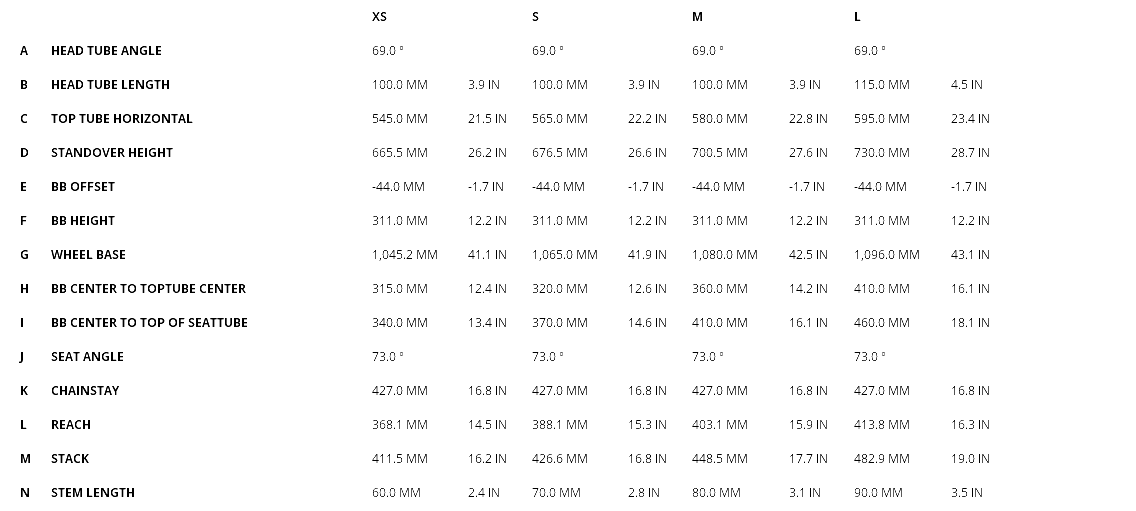Click the SEAT ANGLE row label

[87, 357]
